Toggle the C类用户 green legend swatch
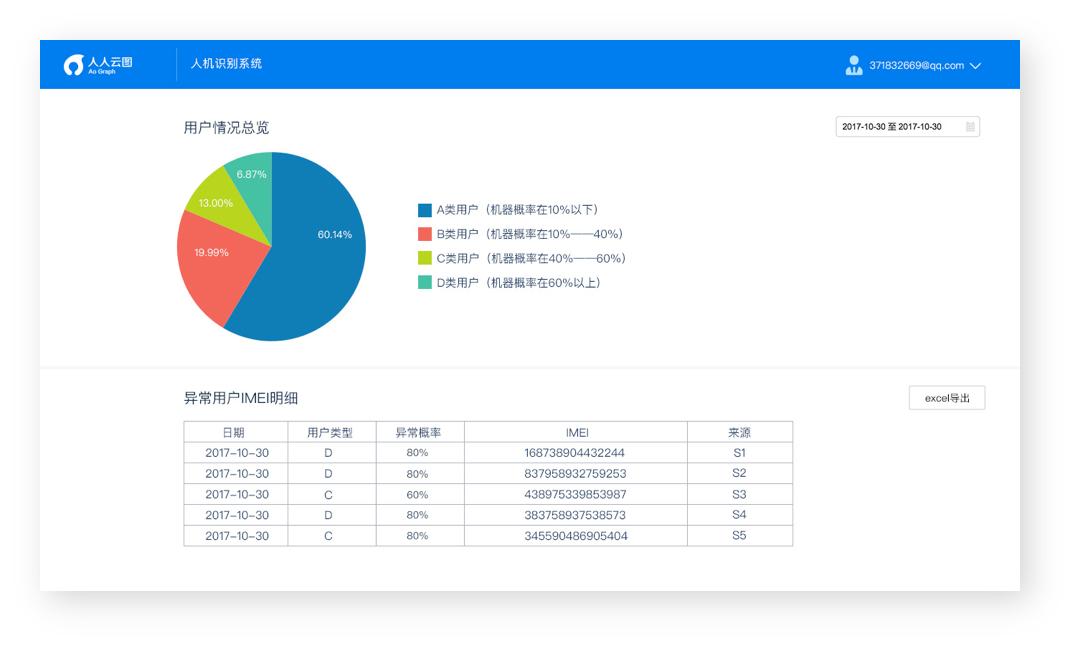This screenshot has height=648, width=1077. (x=424, y=258)
